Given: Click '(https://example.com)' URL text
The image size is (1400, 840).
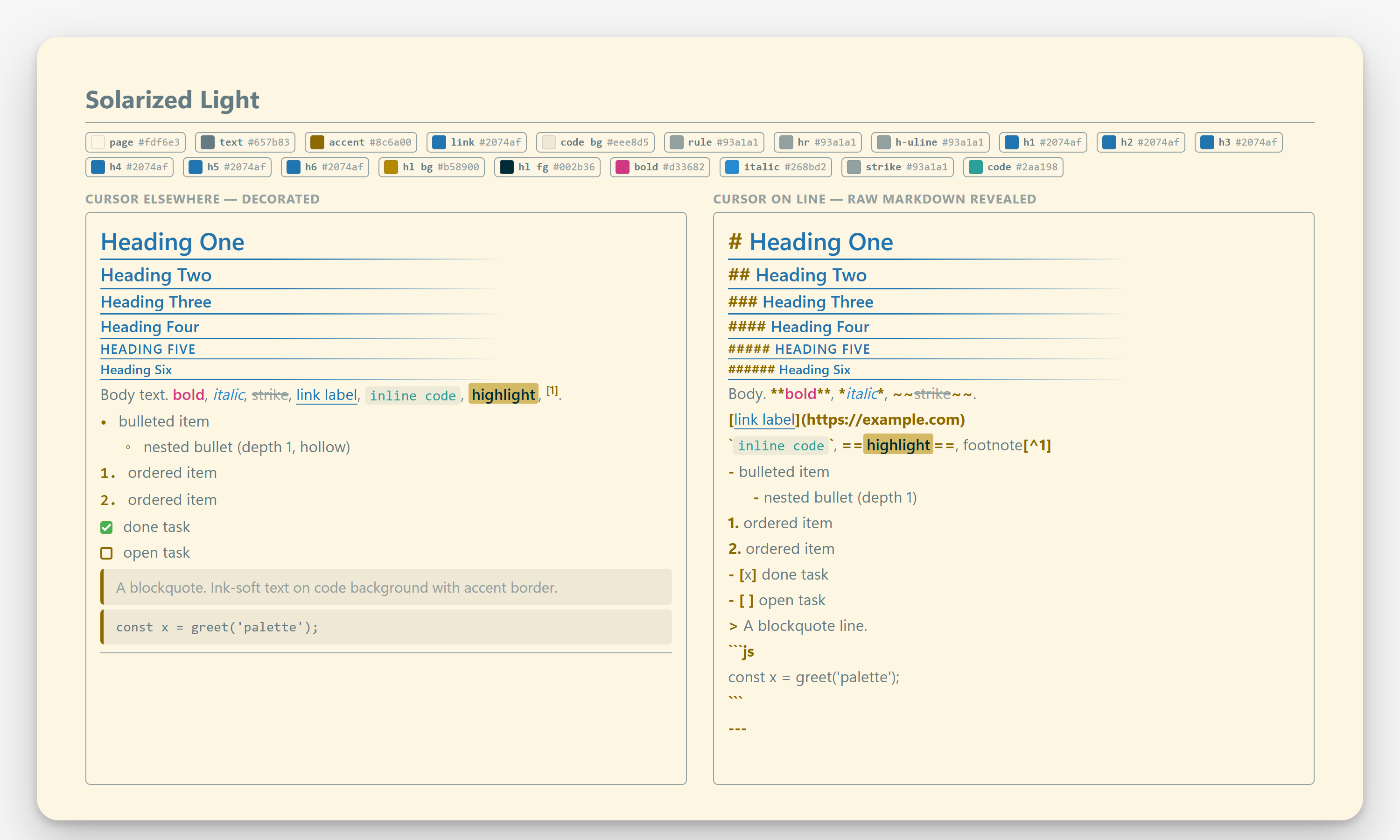Looking at the screenshot, I should click(x=883, y=420).
